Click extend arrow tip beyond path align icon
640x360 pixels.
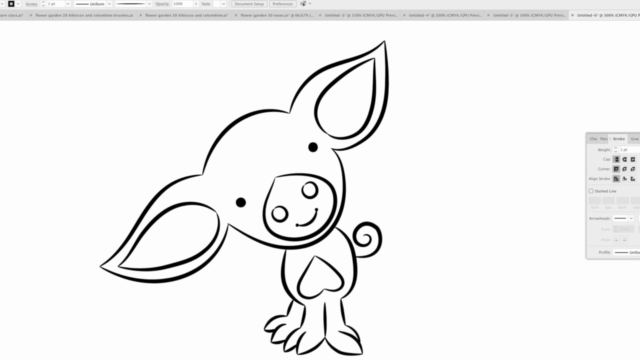point(616,240)
